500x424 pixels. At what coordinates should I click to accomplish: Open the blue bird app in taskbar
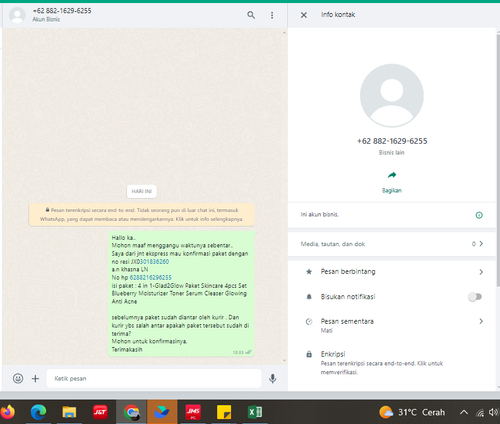162,412
